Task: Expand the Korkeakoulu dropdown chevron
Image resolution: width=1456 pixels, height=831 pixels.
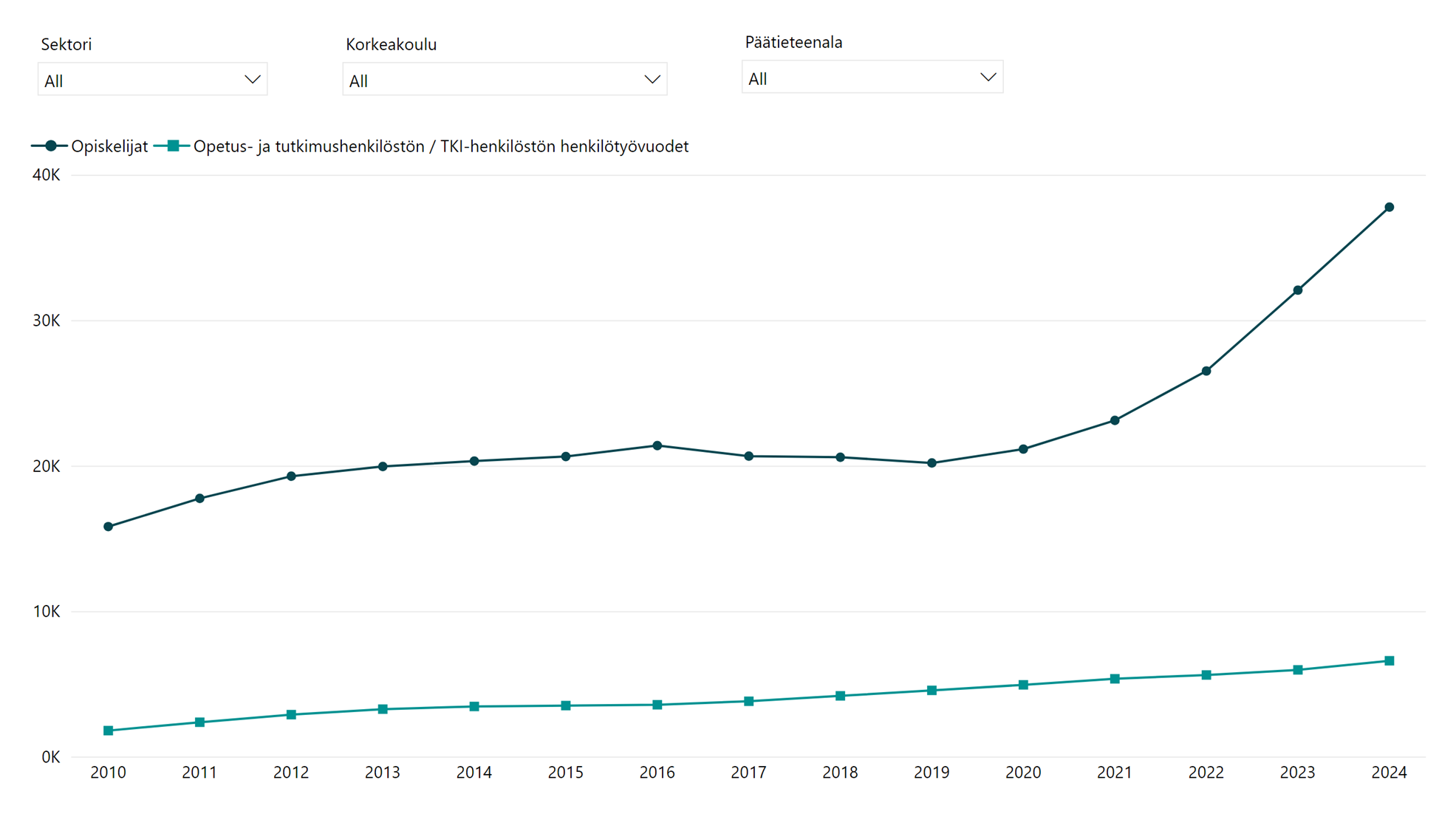Action: (x=652, y=80)
